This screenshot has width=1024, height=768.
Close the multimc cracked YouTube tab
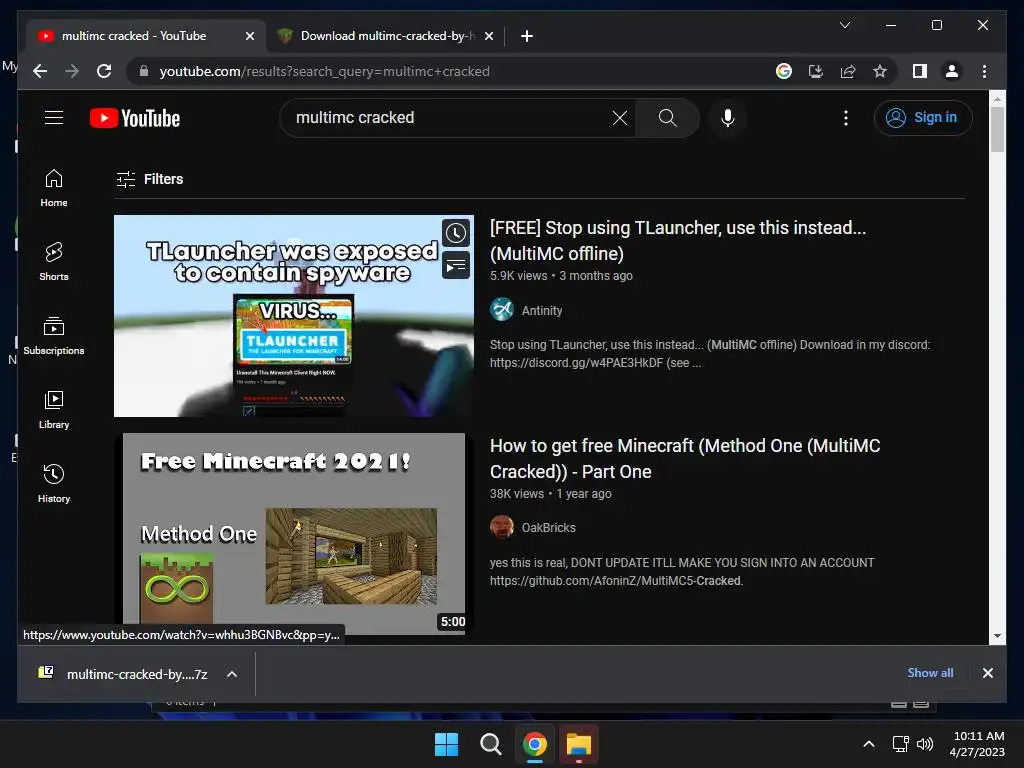[x=249, y=36]
